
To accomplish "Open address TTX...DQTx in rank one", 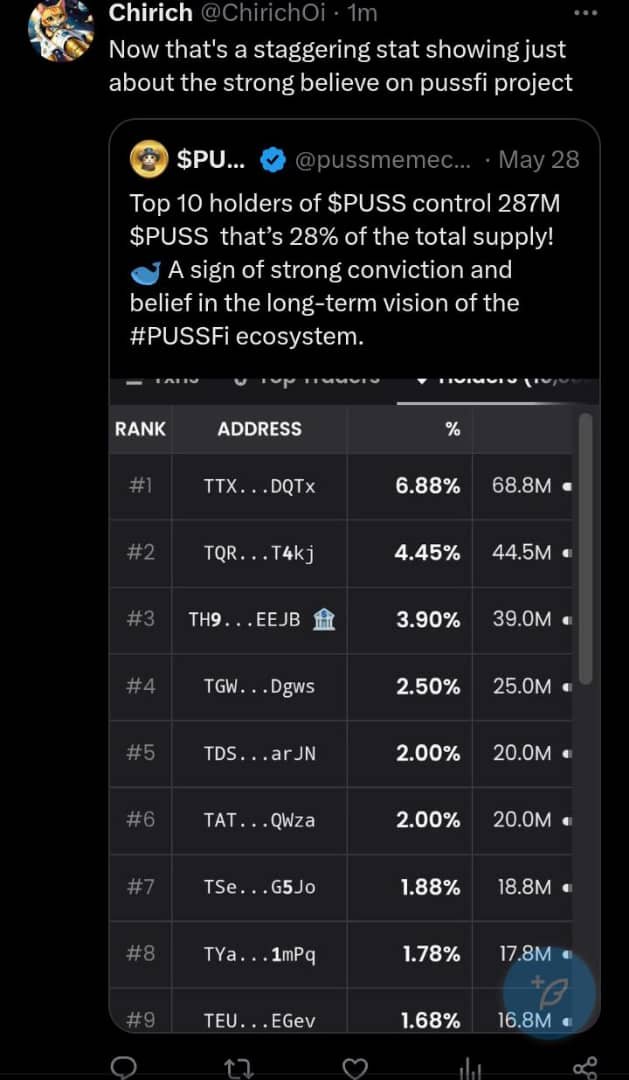I will pos(260,486).
